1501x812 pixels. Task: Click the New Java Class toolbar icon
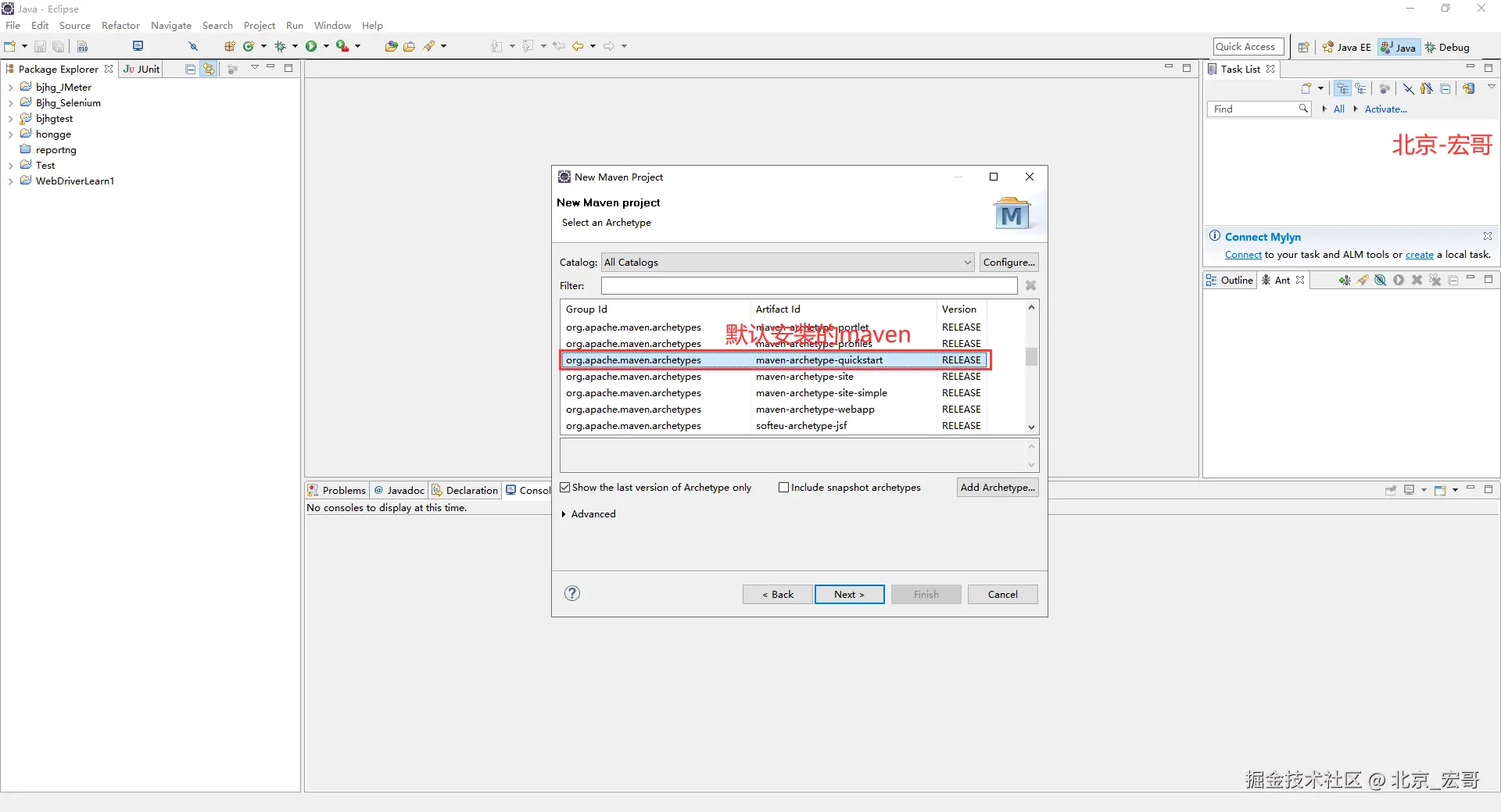[249, 46]
